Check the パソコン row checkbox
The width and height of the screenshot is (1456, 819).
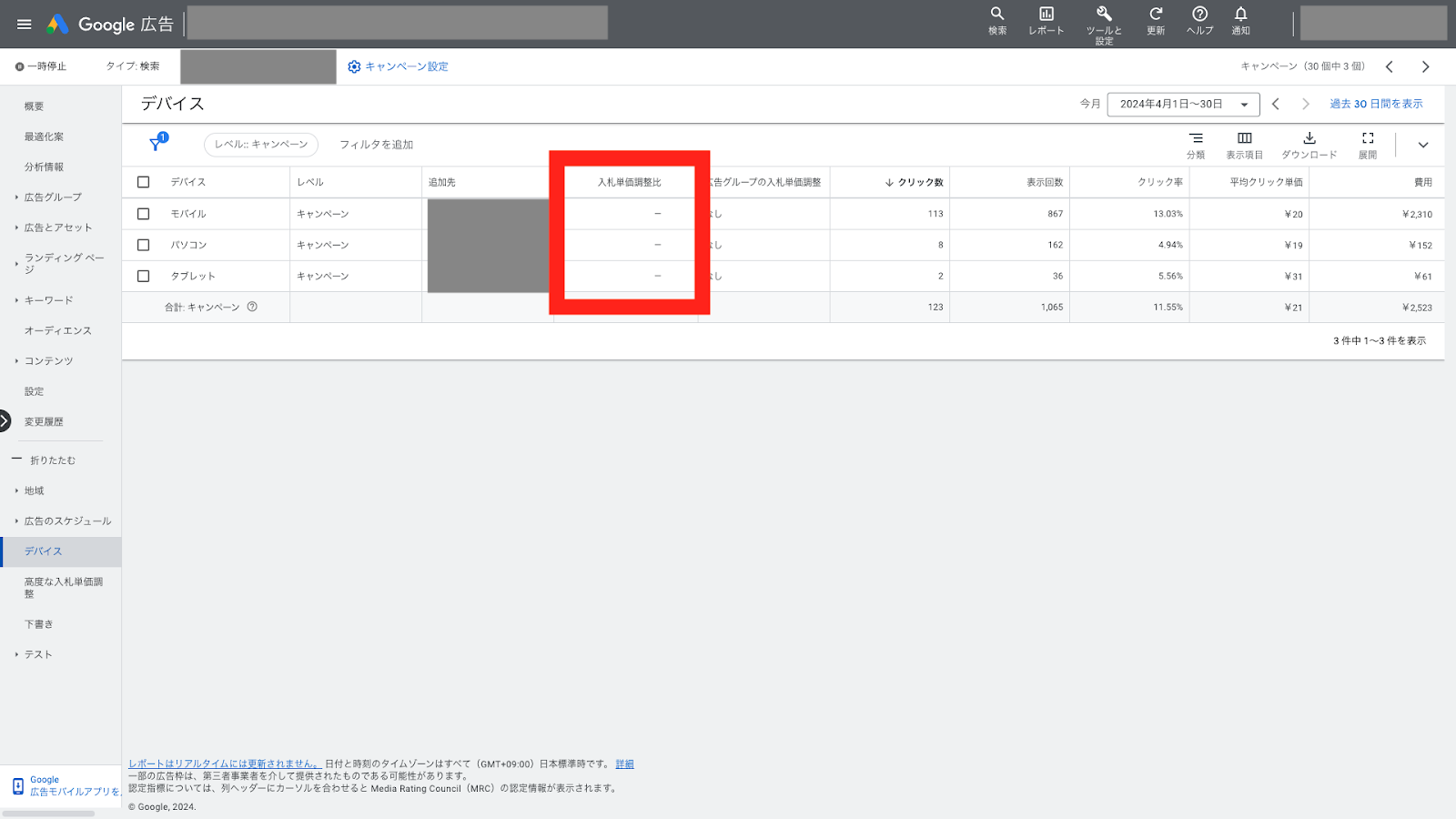click(x=143, y=245)
